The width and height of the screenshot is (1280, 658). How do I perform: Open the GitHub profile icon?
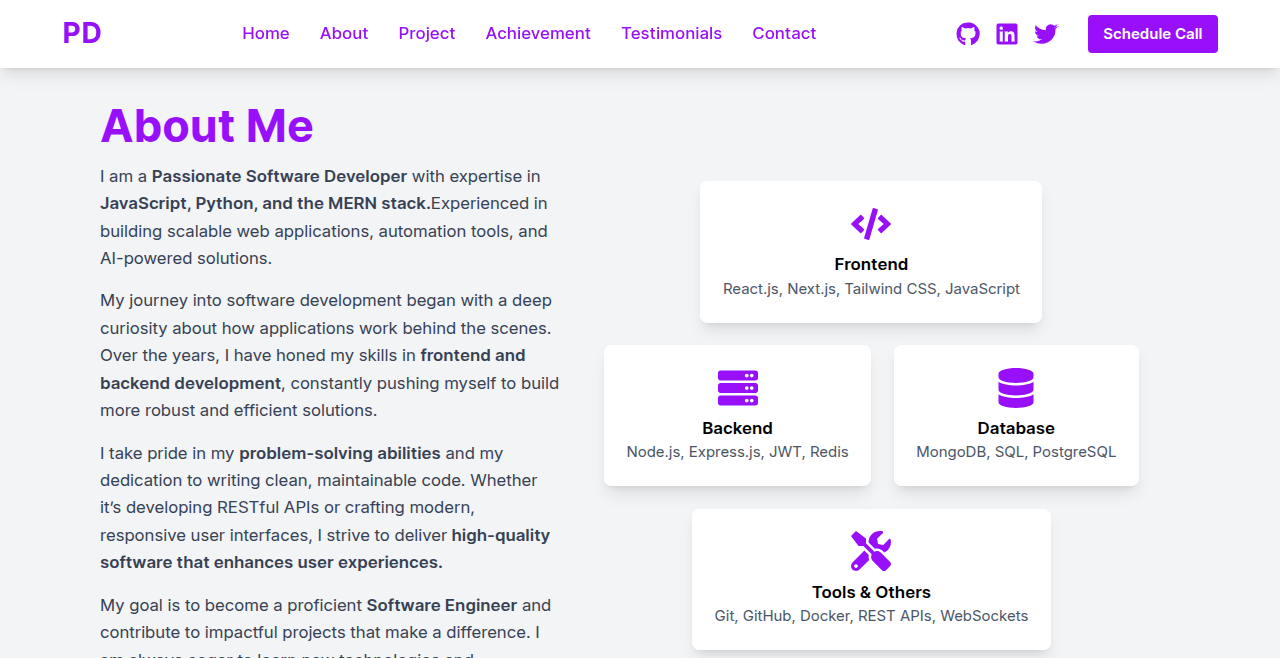coord(968,34)
